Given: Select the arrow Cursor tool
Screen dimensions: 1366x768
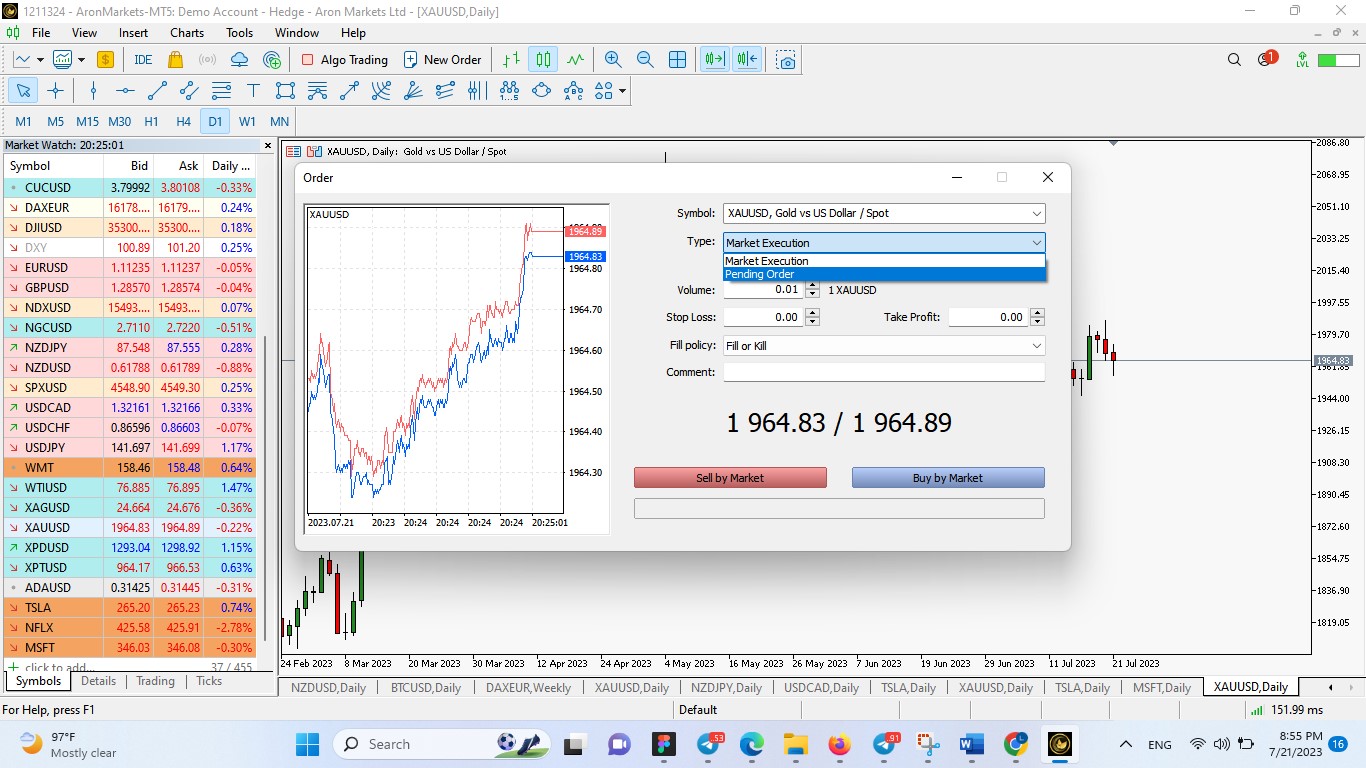Looking at the screenshot, I should 23,91.
